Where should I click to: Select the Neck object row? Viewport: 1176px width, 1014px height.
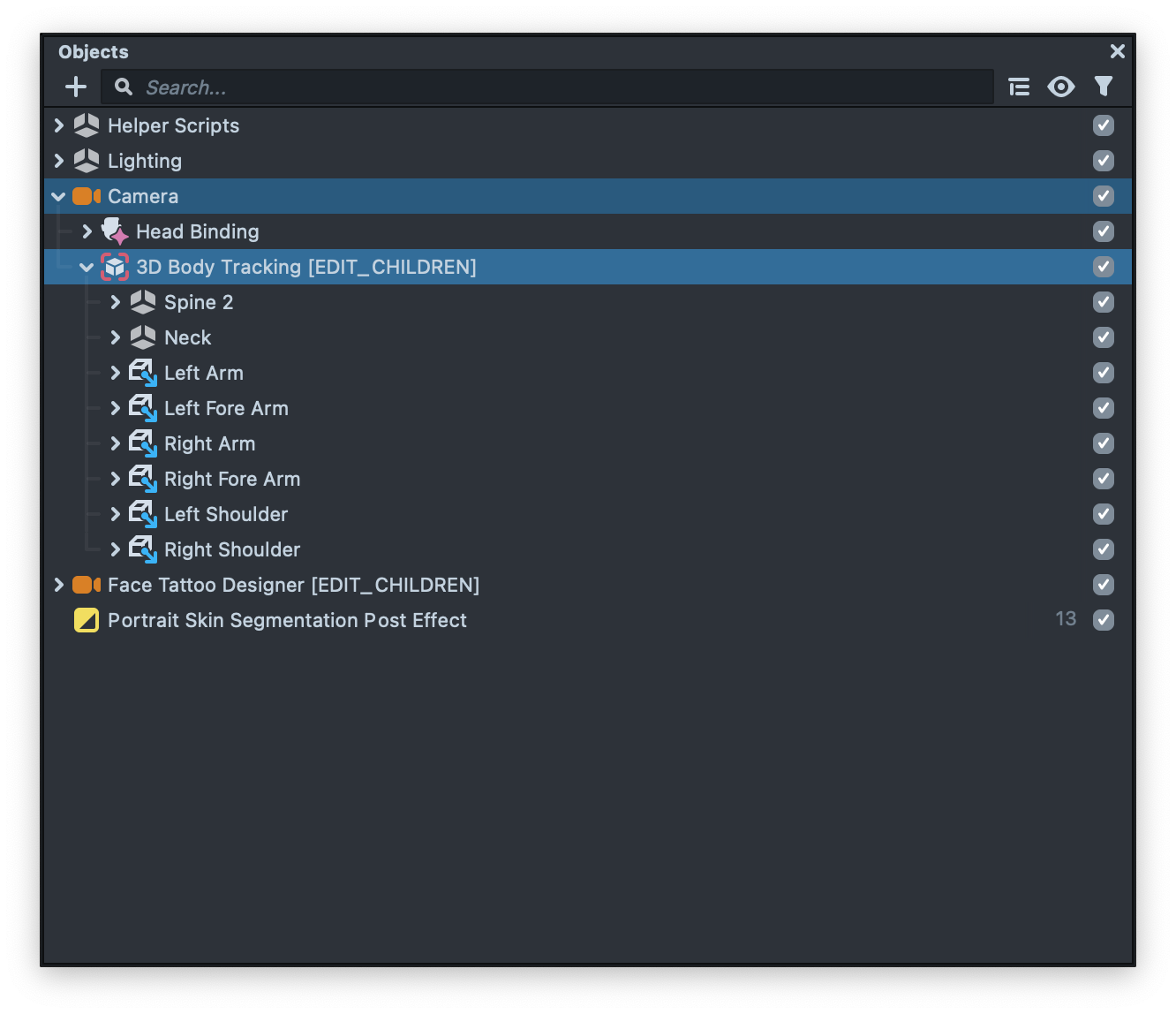tap(188, 337)
